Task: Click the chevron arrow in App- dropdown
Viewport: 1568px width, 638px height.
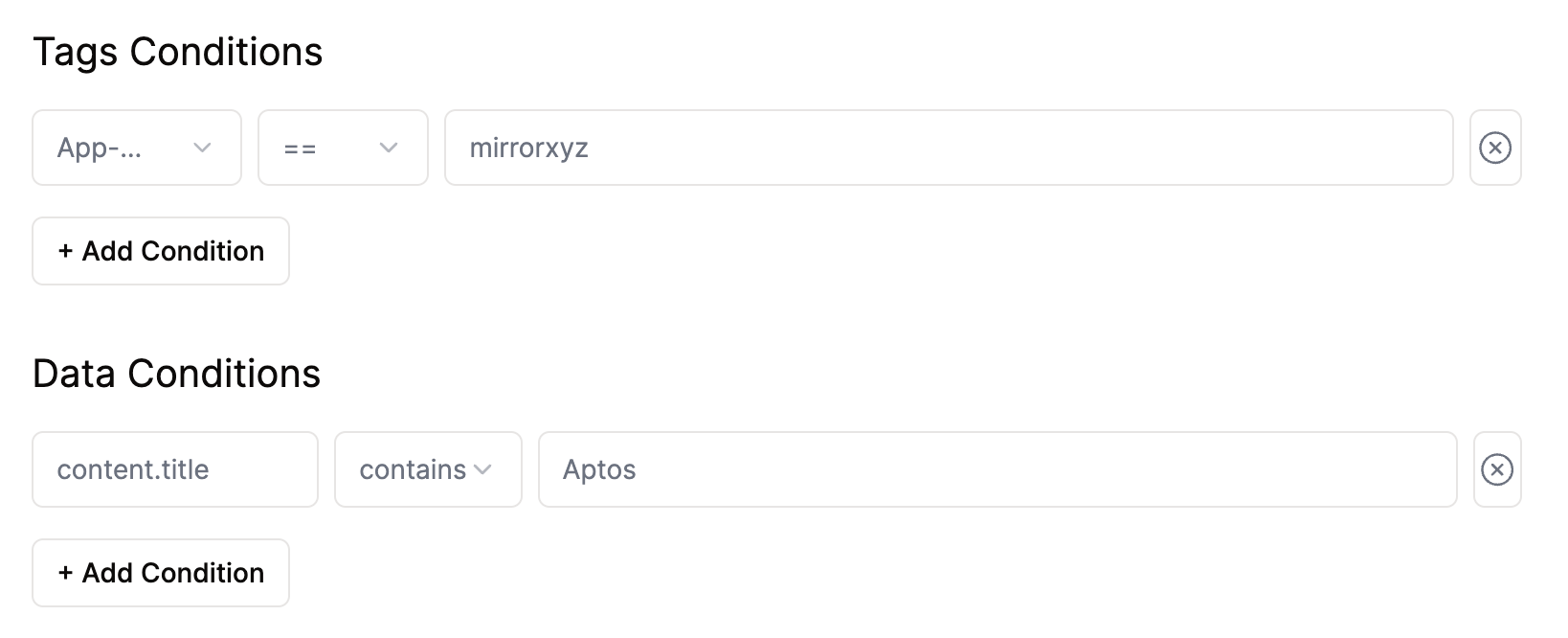Action: tap(202, 148)
